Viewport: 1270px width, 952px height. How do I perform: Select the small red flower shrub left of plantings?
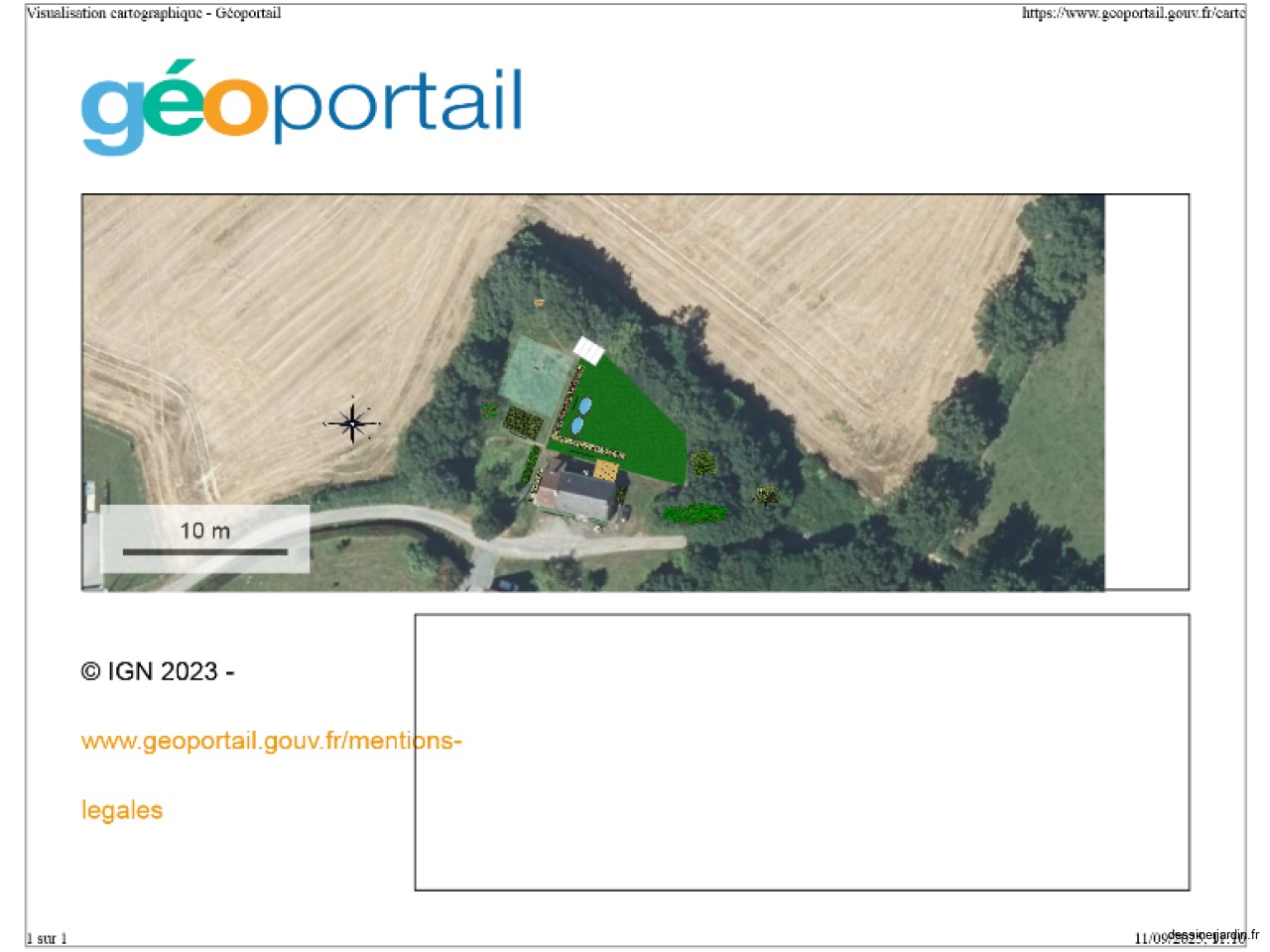[x=488, y=408]
